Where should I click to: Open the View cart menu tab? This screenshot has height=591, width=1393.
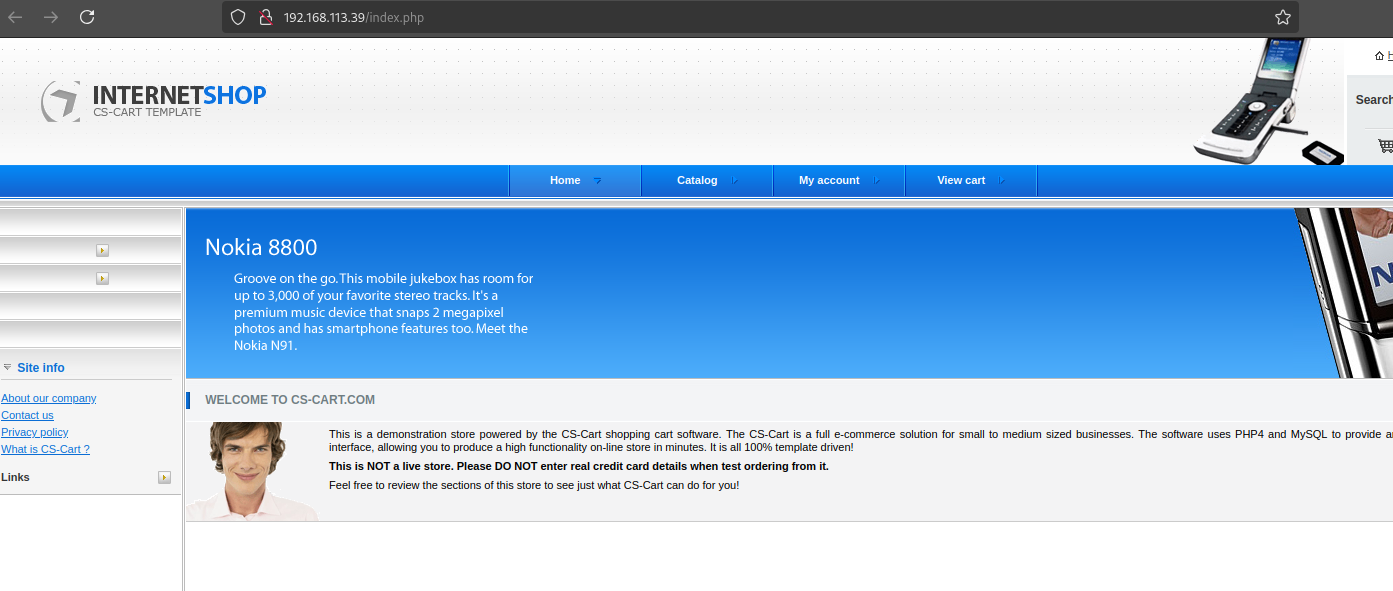[x=971, y=180]
